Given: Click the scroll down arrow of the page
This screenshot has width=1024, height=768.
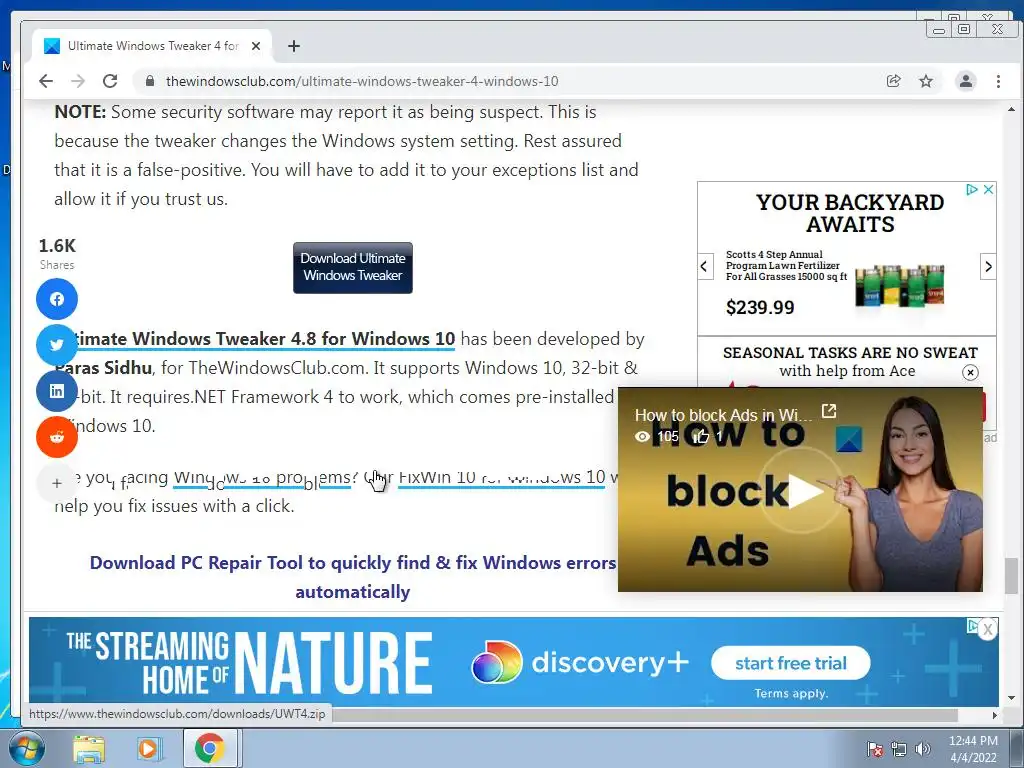Looking at the screenshot, I should tap(1011, 698).
